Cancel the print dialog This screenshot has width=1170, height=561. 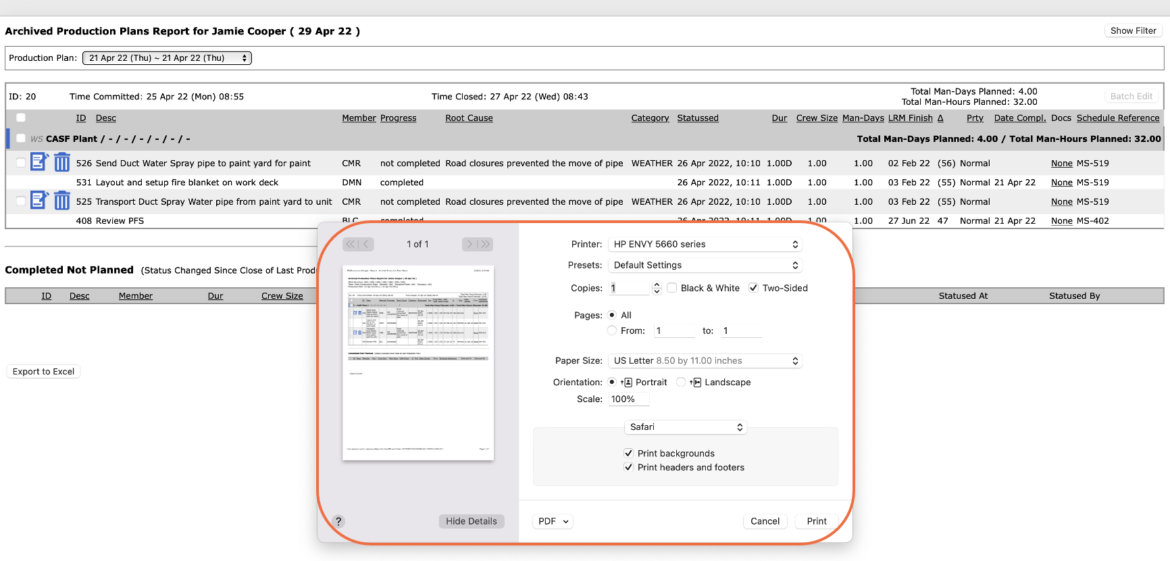click(x=765, y=521)
